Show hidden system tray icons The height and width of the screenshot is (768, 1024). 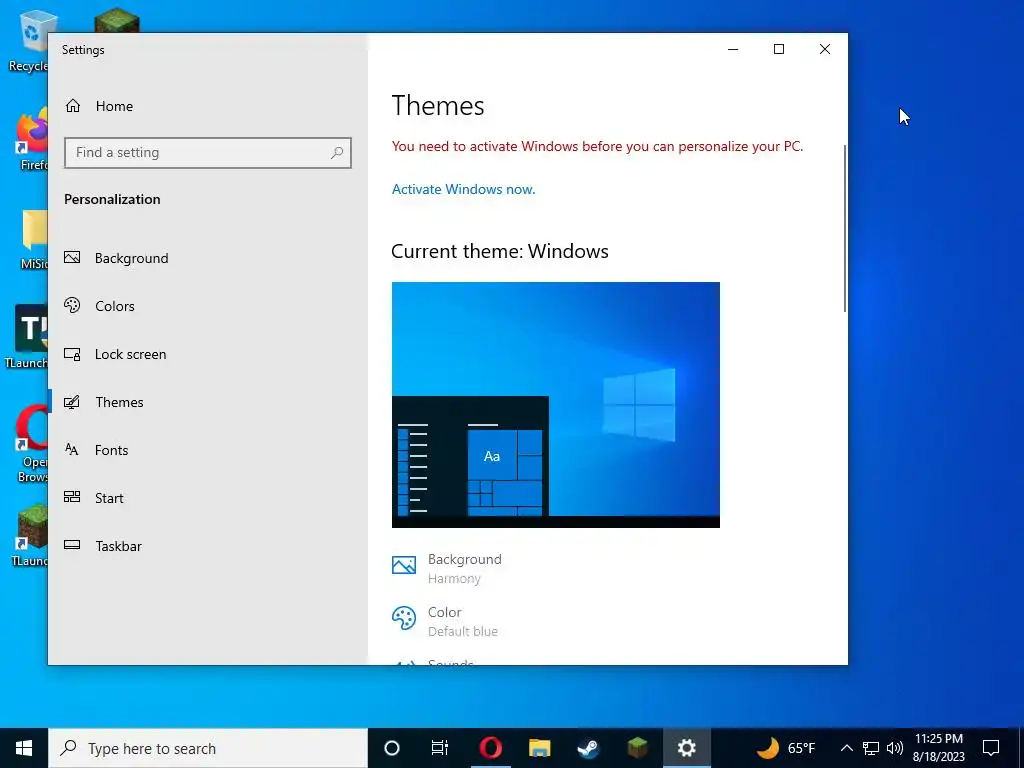tap(846, 748)
